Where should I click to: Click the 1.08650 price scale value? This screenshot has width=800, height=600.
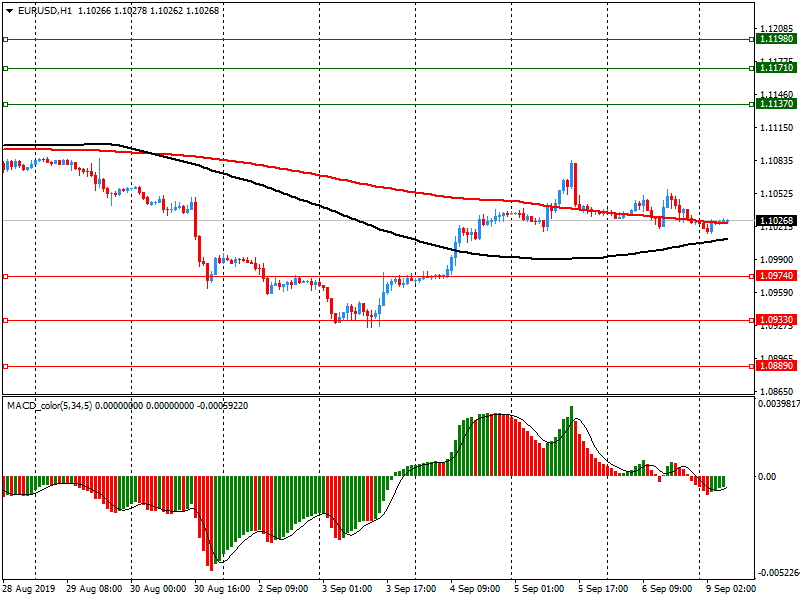777,391
